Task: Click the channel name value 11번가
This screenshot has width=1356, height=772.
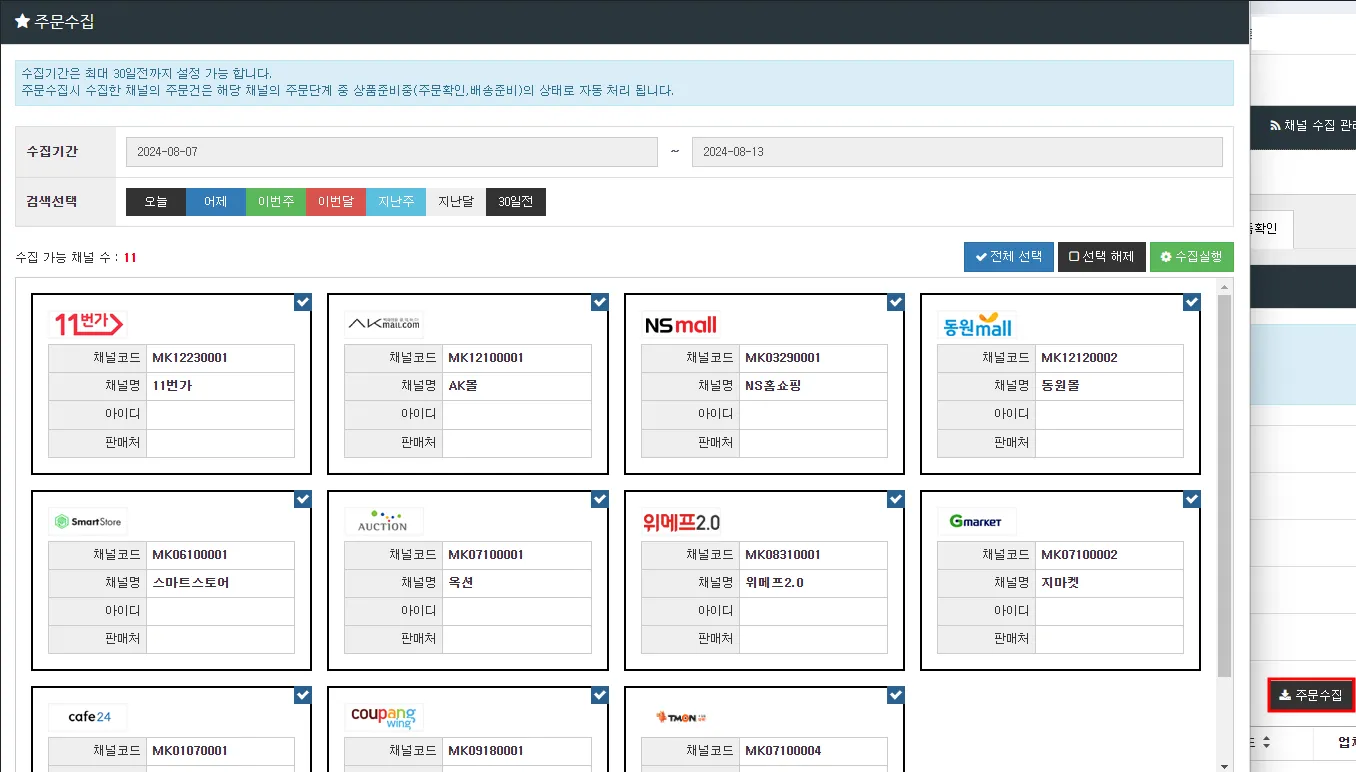Action: click(172, 386)
